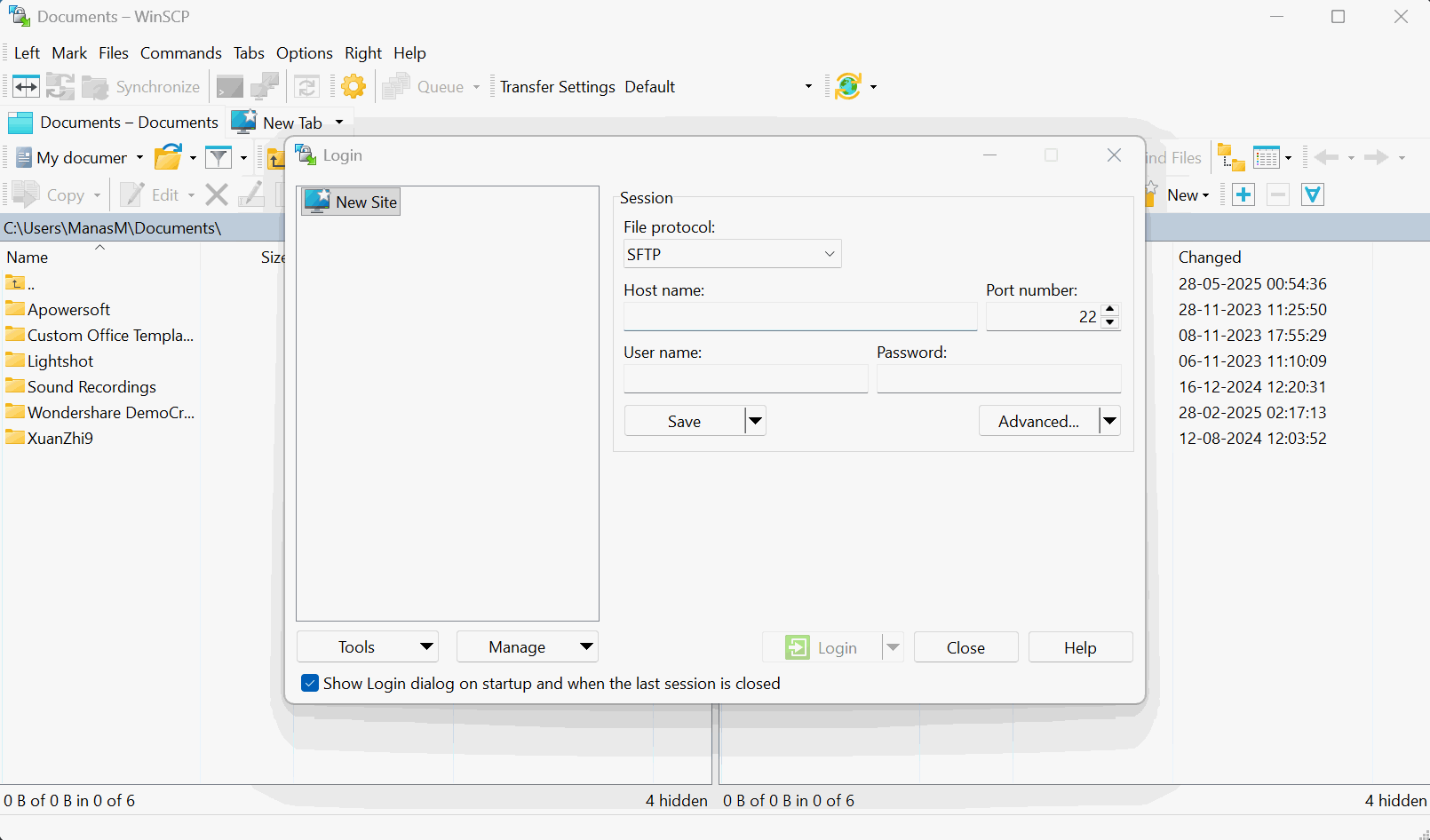Uncheck Show Login dialog on startup checkbox
This screenshot has height=840, width=1430.
pos(310,683)
